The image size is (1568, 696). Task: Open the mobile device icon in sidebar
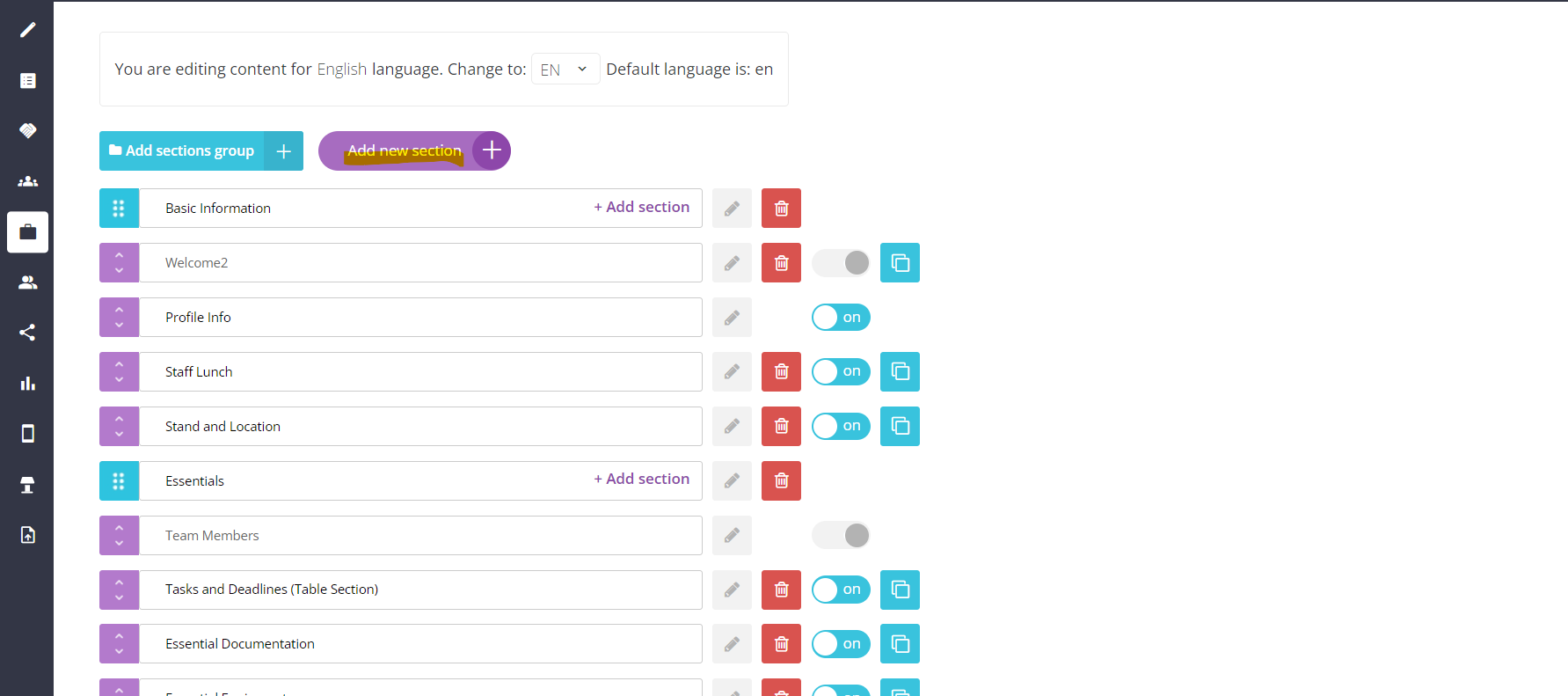click(x=27, y=434)
